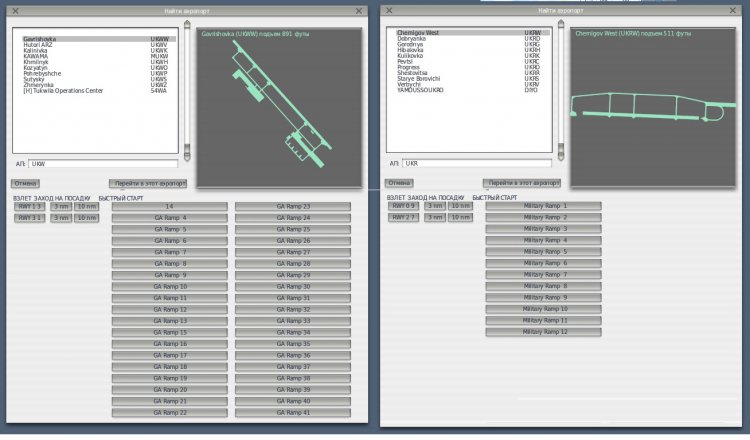Select Khmilnyk UKWH in the list
The image size is (750, 440).
coord(99,62)
